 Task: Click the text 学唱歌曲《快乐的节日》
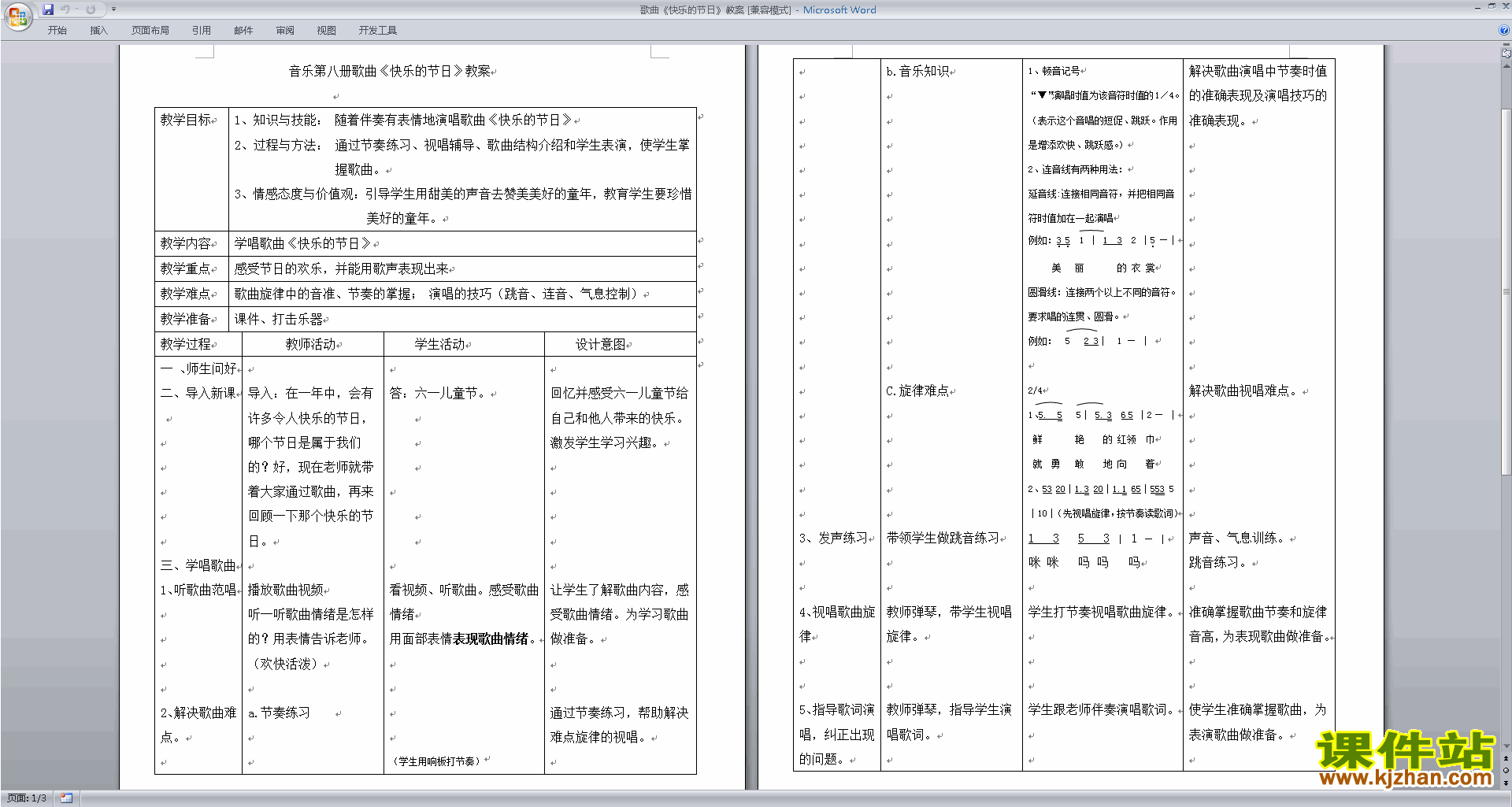coord(303,243)
